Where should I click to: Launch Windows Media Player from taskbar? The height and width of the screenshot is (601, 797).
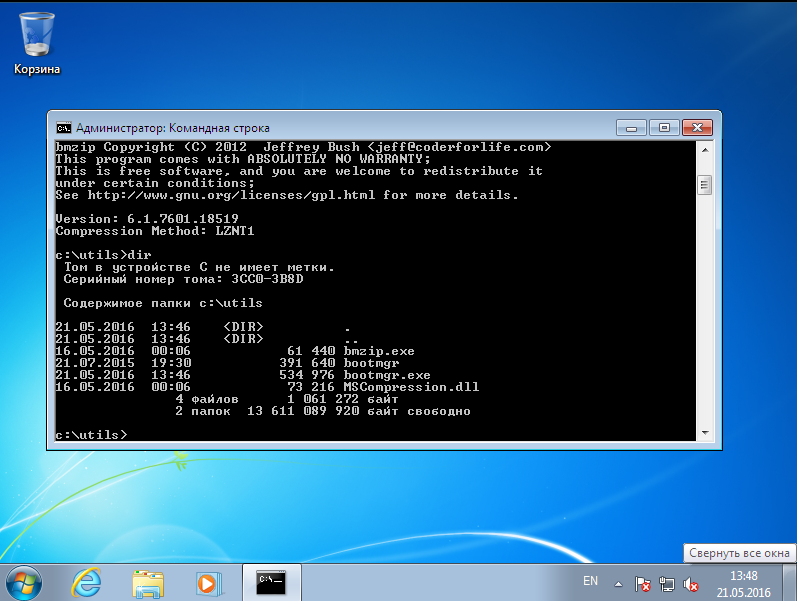click(208, 583)
